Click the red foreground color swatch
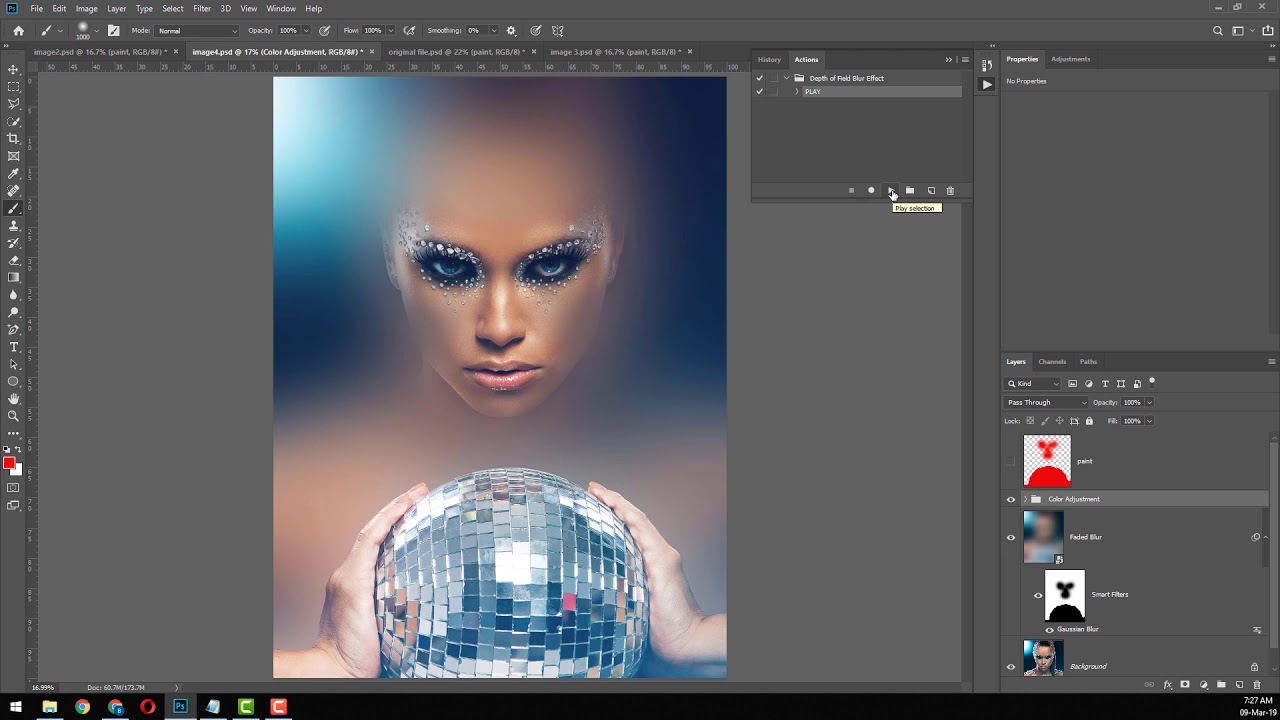The width and height of the screenshot is (1280, 720). 10,464
